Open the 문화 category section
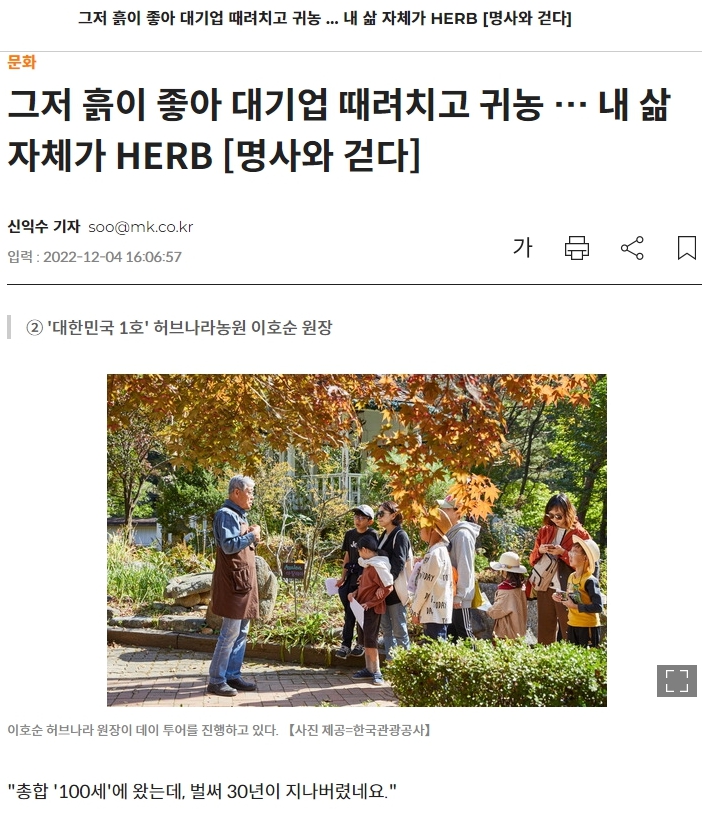Screen dimensions: 702x815 [x=21, y=62]
